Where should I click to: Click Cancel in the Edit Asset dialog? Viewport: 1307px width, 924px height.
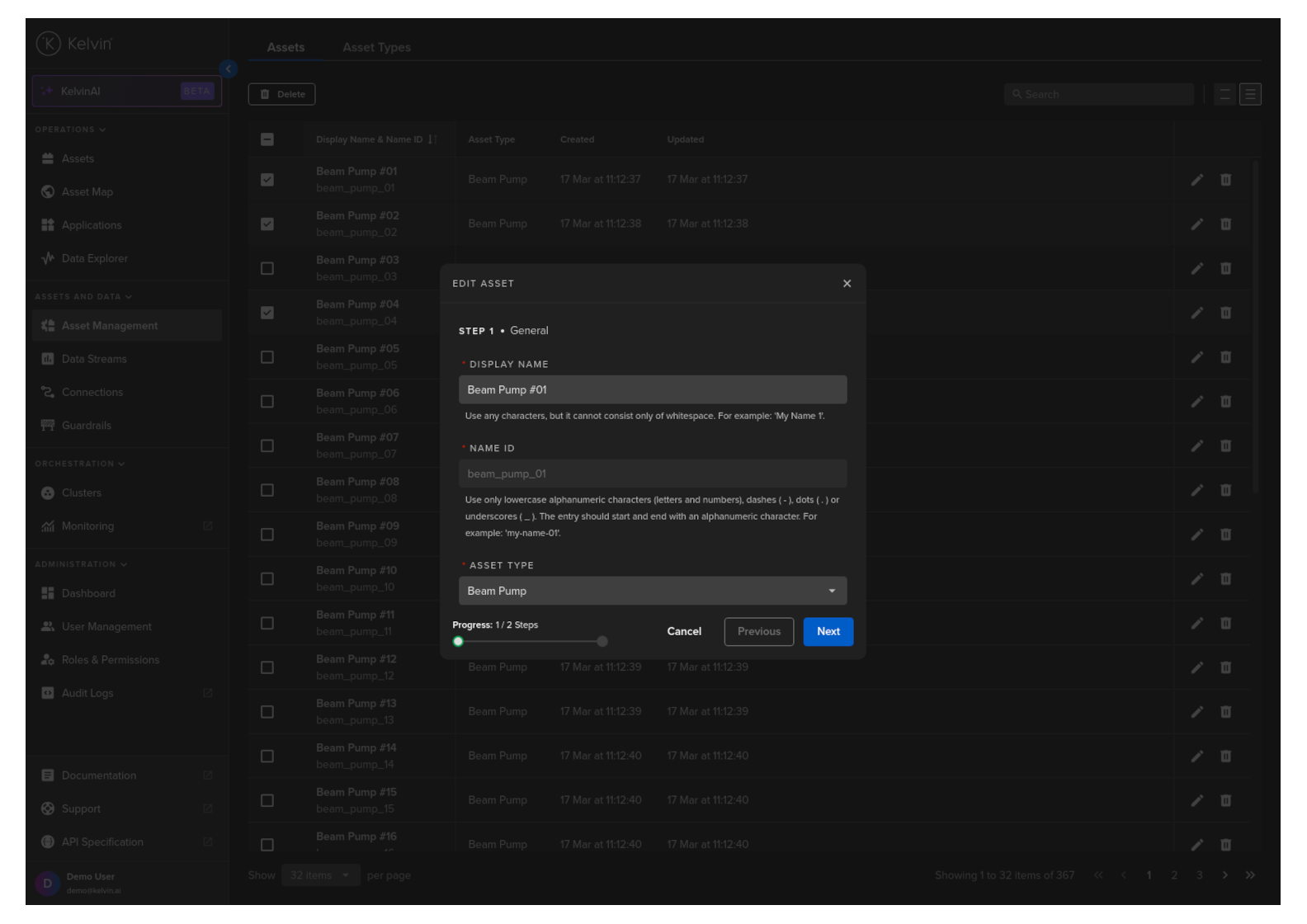684,632
